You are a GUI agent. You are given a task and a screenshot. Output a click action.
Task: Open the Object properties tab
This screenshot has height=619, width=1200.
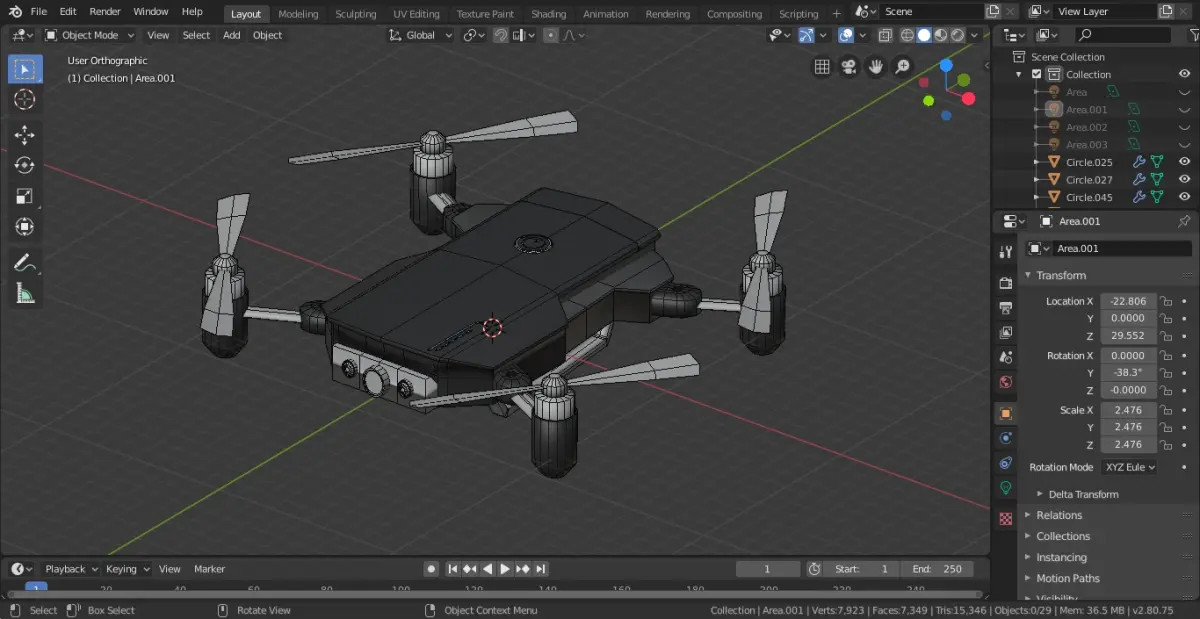pos(1006,413)
